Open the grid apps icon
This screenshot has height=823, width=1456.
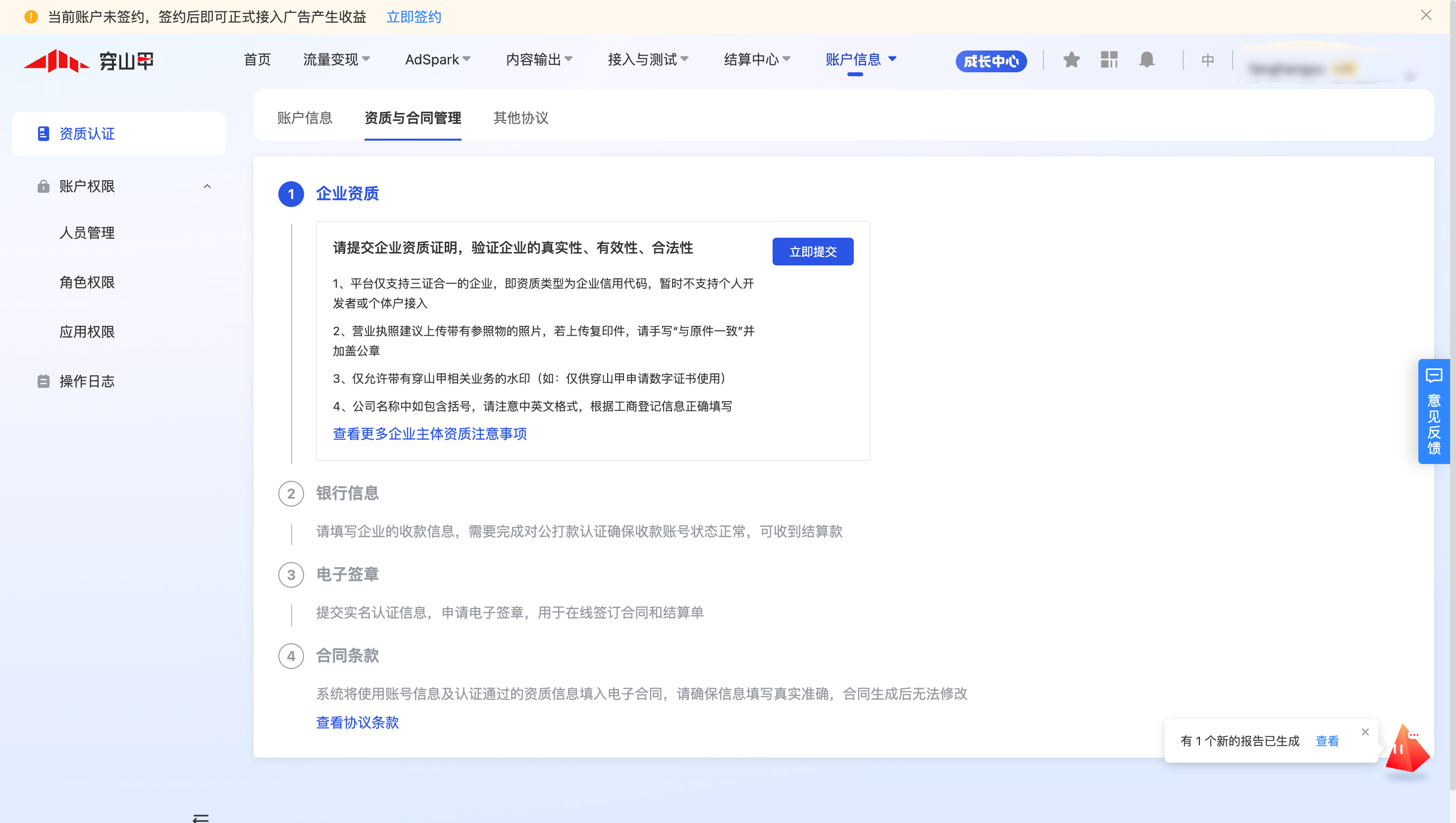(1109, 59)
